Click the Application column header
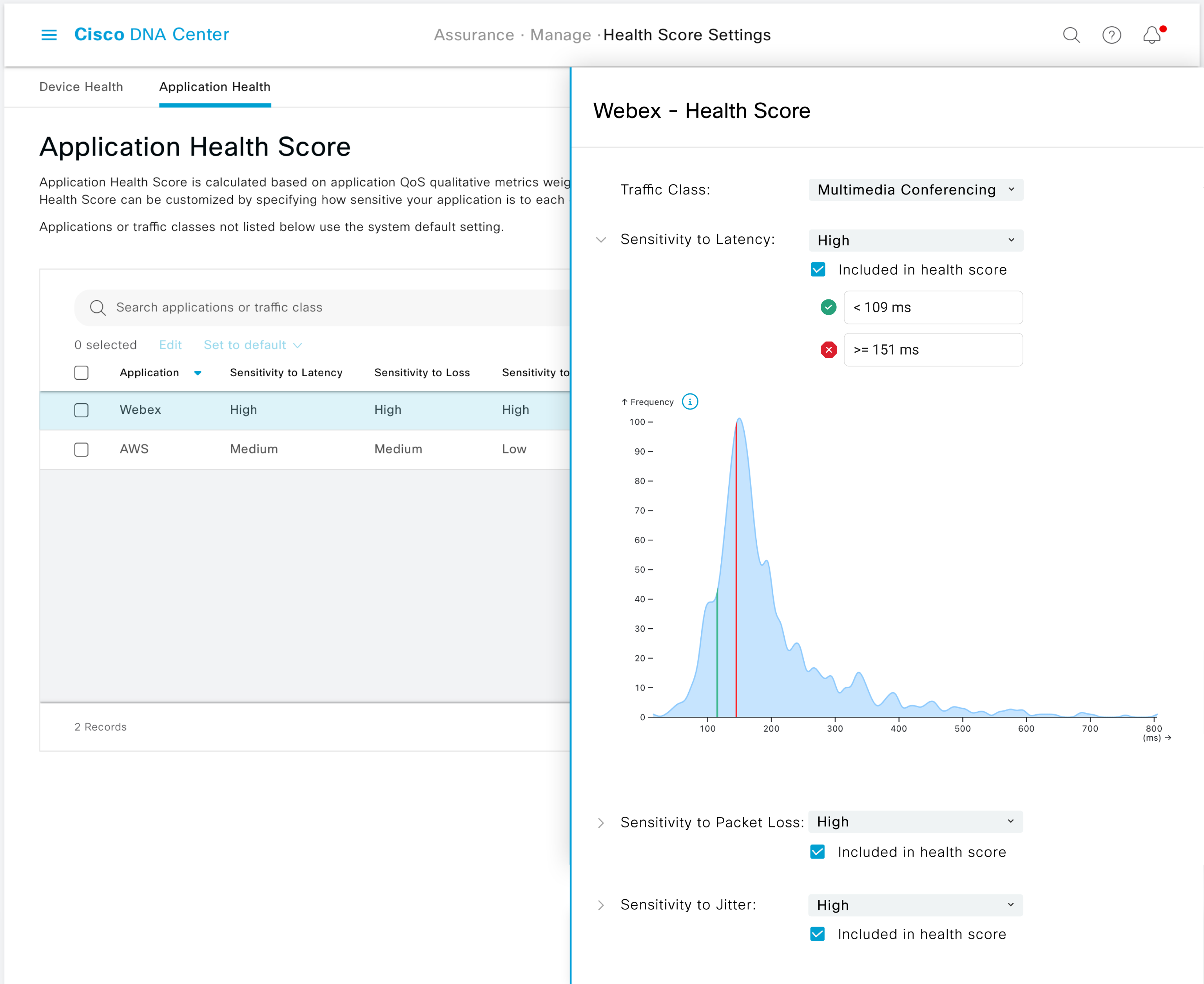1204x984 pixels. pos(149,372)
